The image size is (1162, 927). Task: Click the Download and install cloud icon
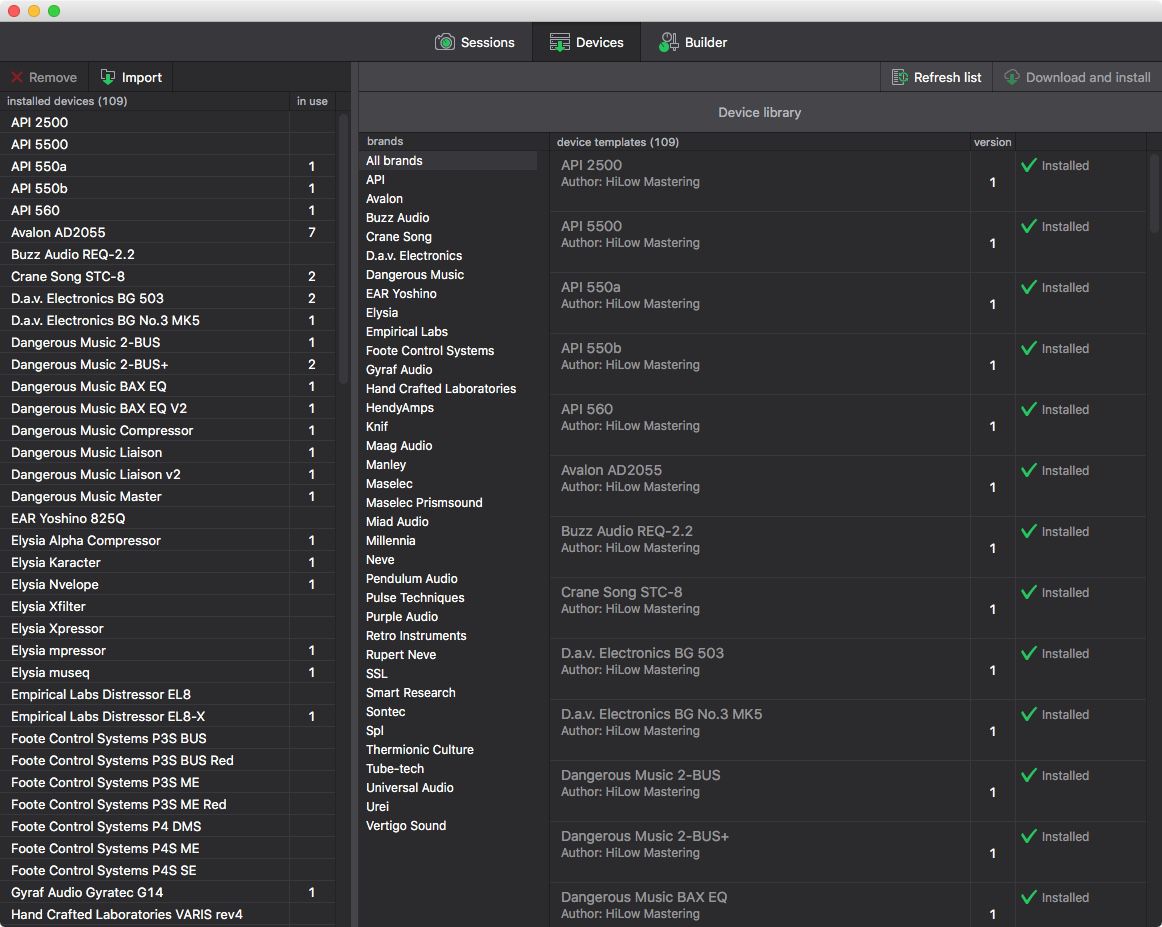click(1012, 77)
